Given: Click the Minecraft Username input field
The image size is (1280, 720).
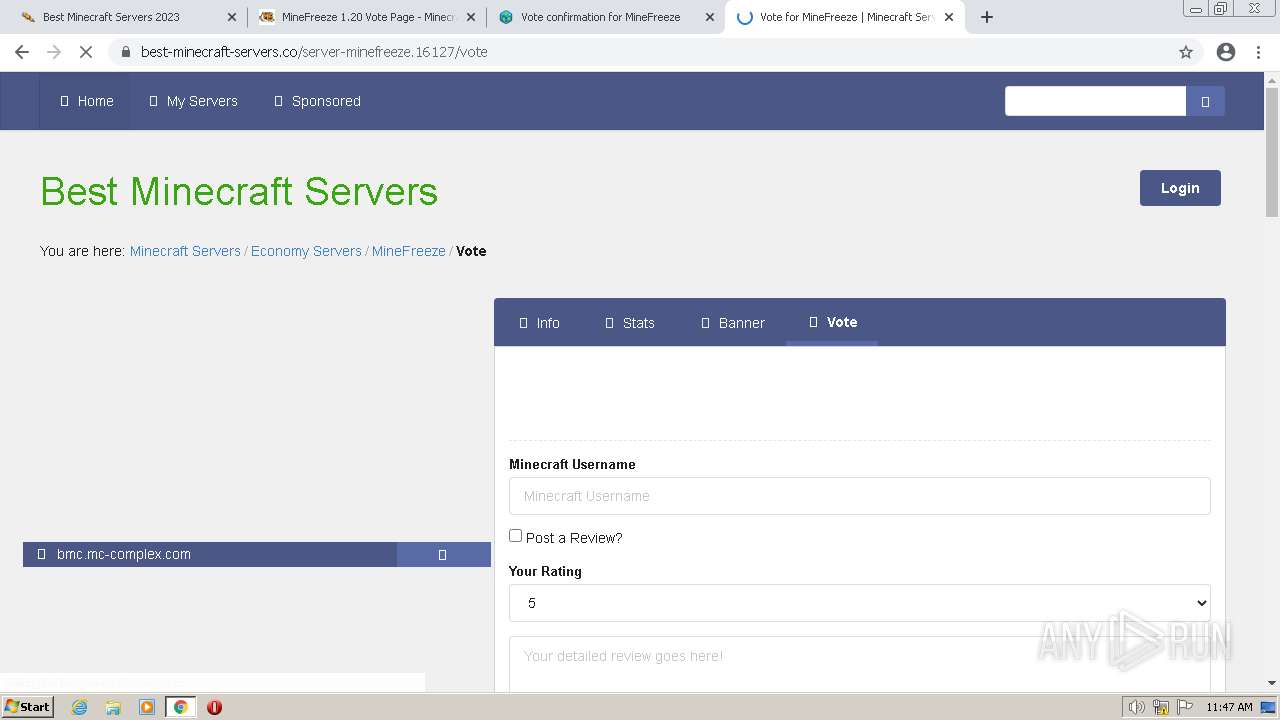Looking at the screenshot, I should pyautogui.click(x=860, y=496).
